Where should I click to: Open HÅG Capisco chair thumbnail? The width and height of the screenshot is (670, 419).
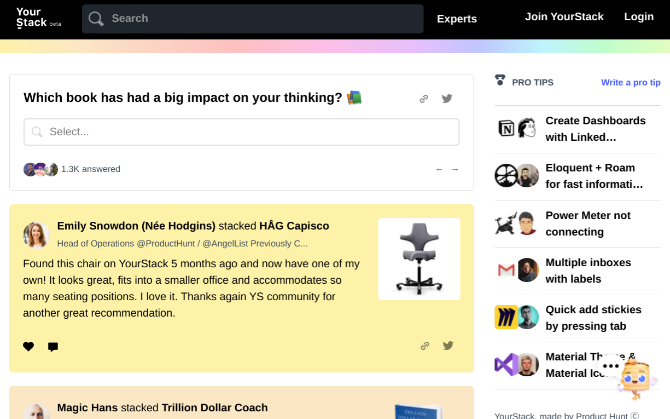point(418,258)
